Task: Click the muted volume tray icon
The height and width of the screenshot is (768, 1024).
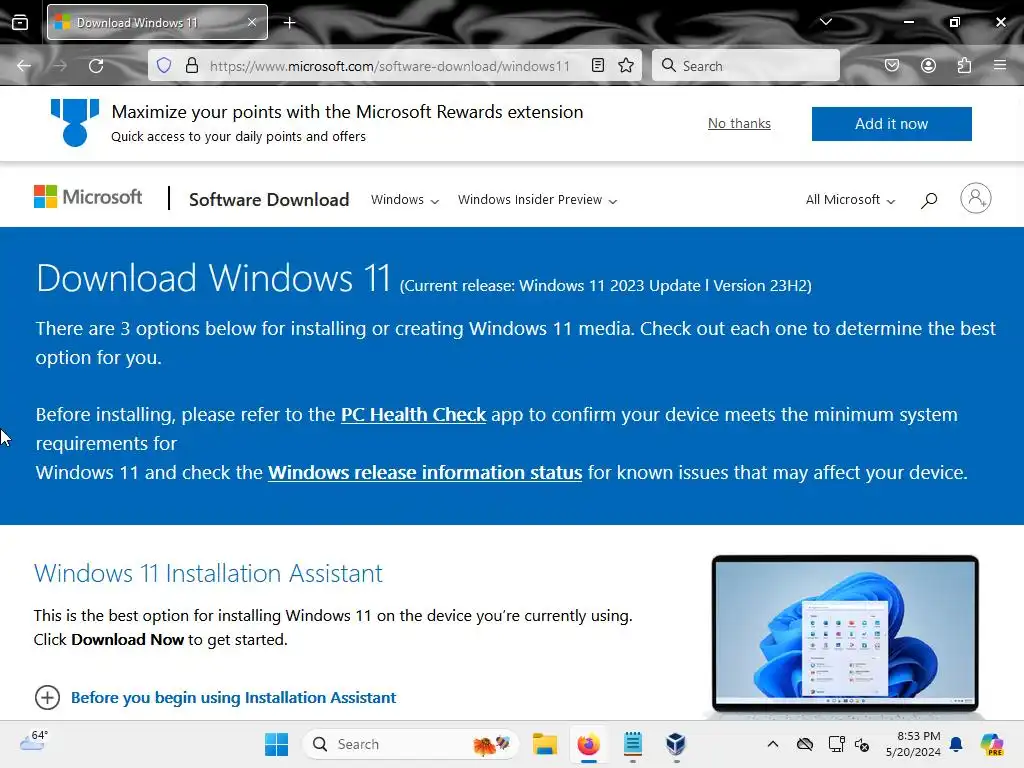Action: click(x=862, y=744)
